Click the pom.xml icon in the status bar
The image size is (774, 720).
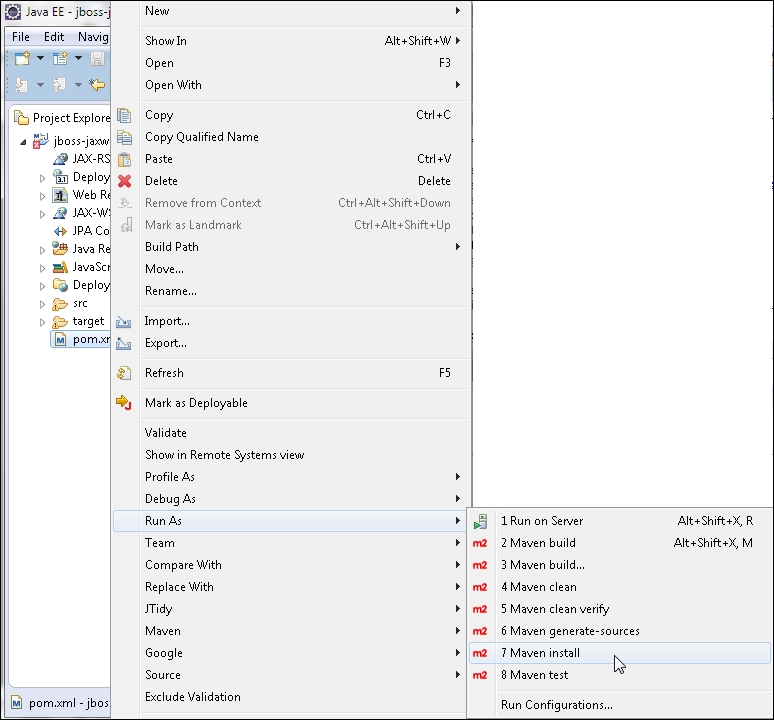click(x=16, y=703)
